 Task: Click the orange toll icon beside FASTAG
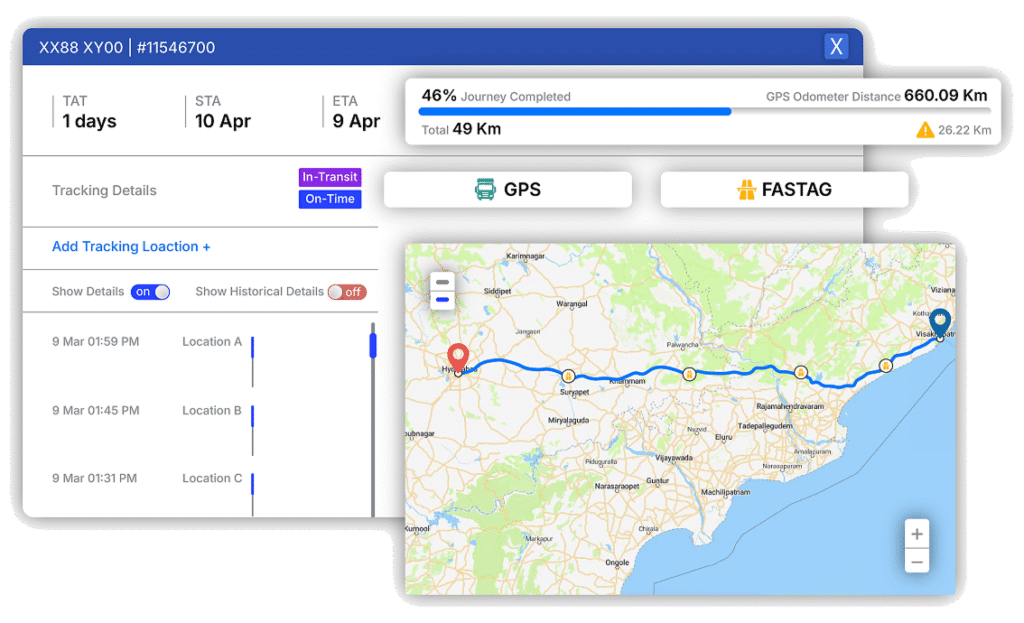point(746,189)
